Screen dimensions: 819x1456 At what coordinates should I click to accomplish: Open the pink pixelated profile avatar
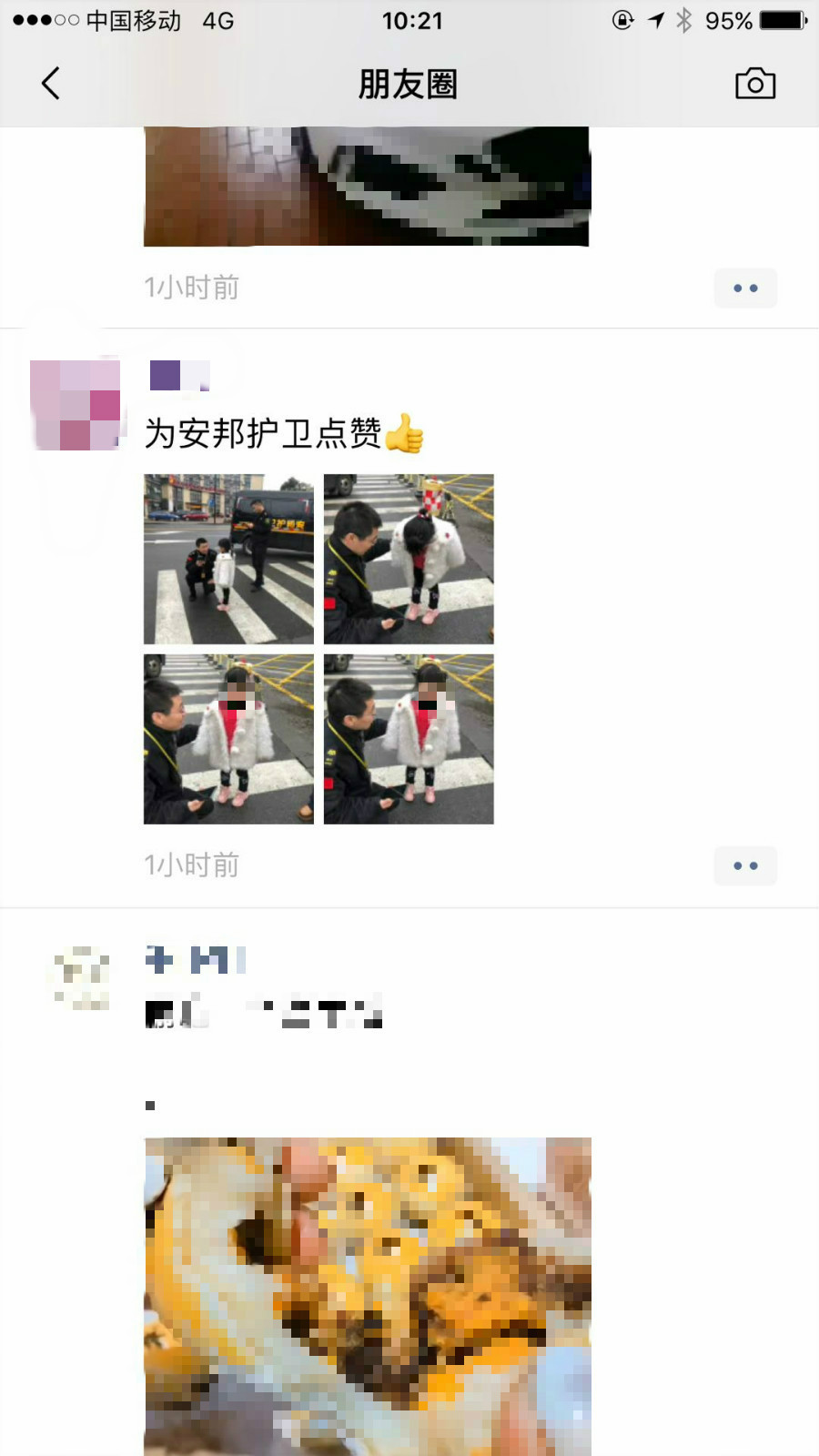pyautogui.click(x=76, y=405)
